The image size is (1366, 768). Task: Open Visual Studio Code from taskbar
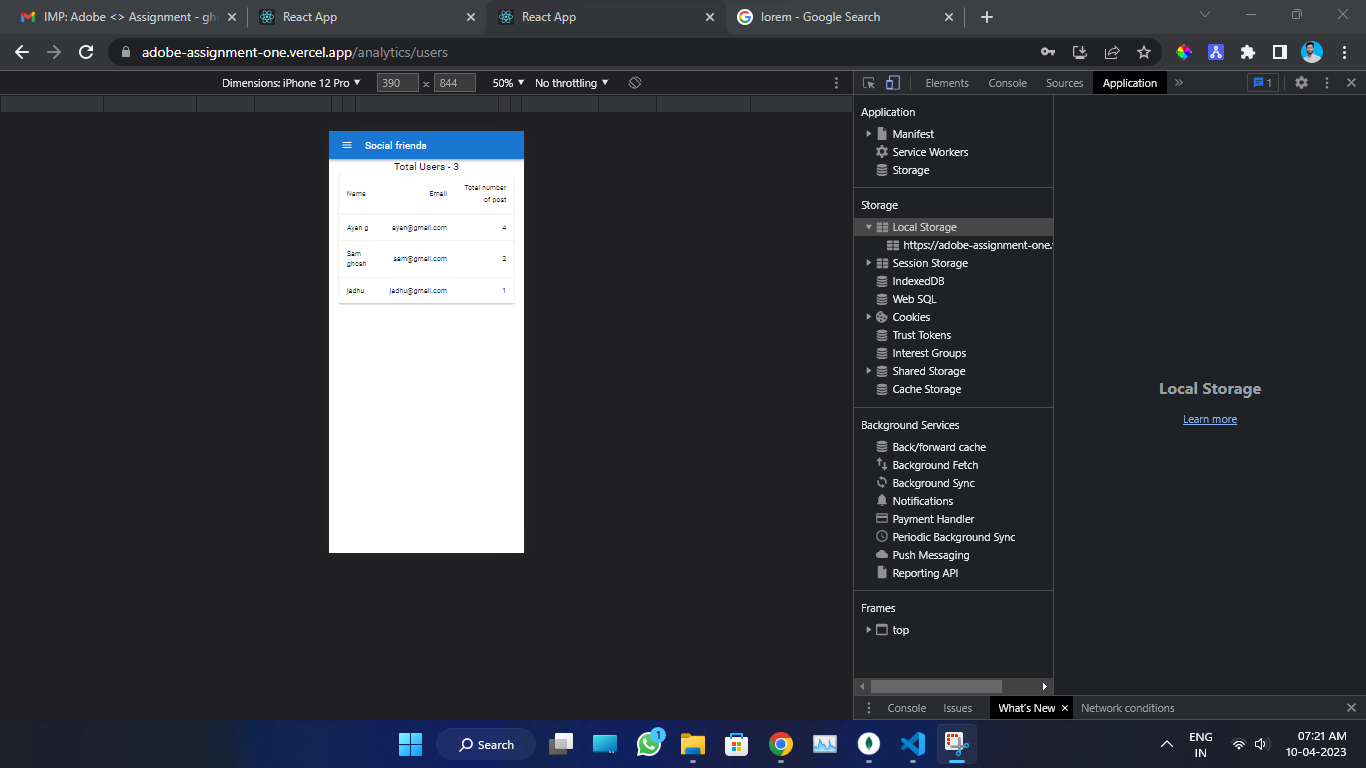point(913,744)
